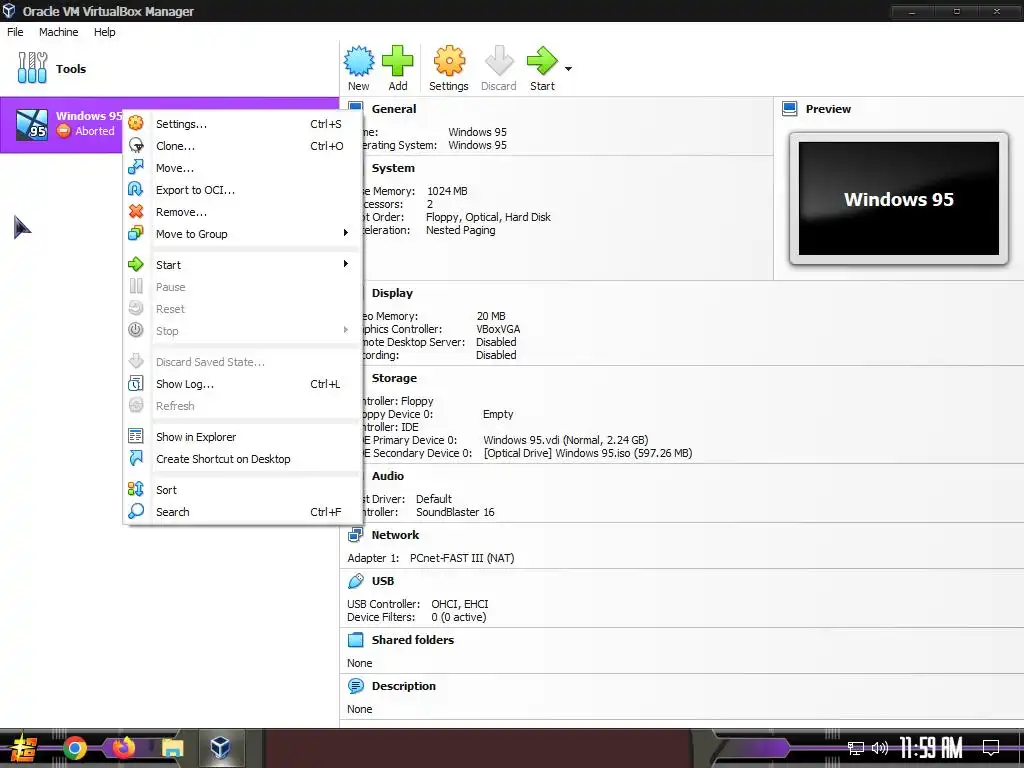
Task: Open File Explorer from the taskbar
Action: point(172,748)
